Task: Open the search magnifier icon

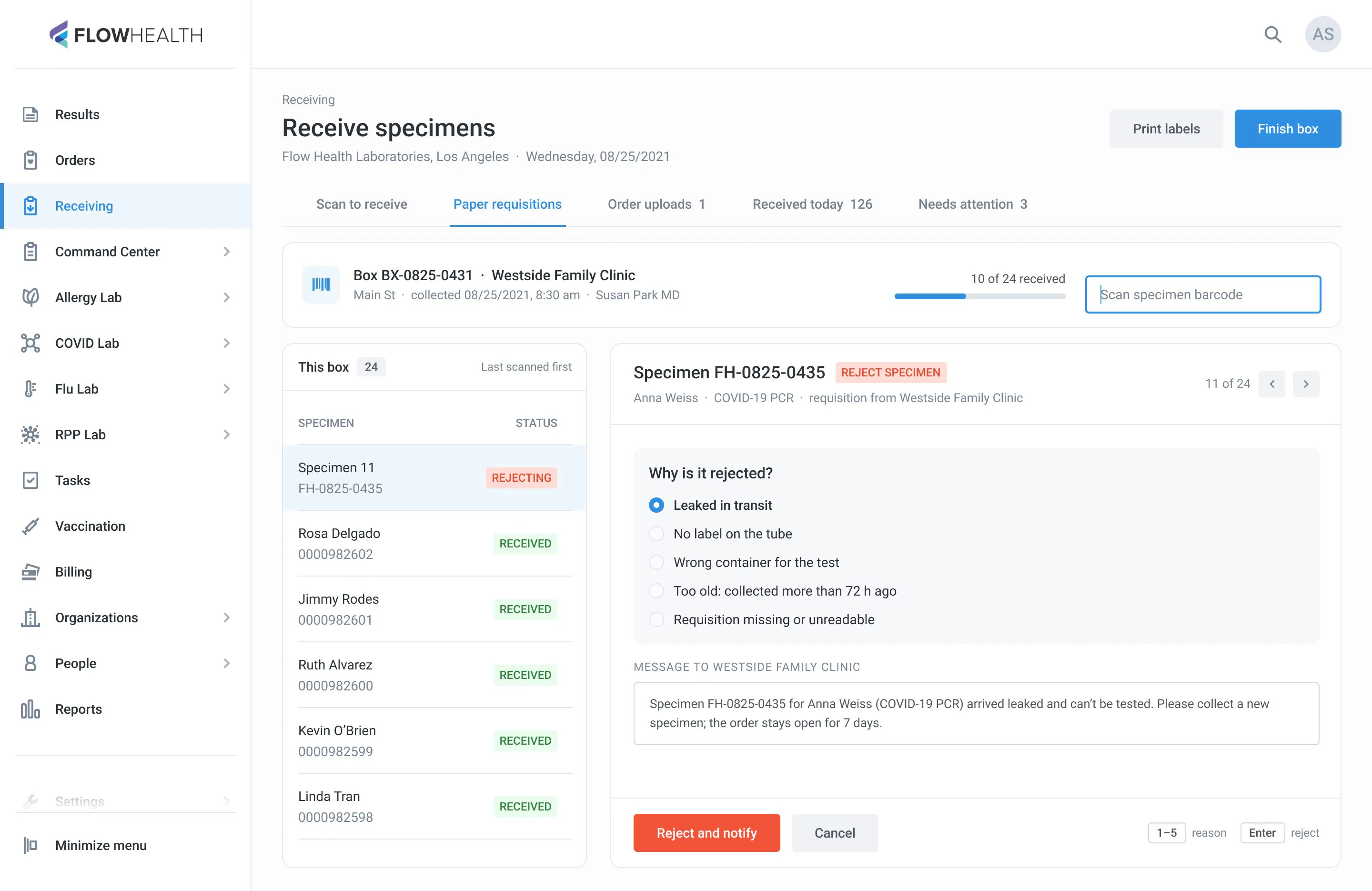Action: (1272, 35)
